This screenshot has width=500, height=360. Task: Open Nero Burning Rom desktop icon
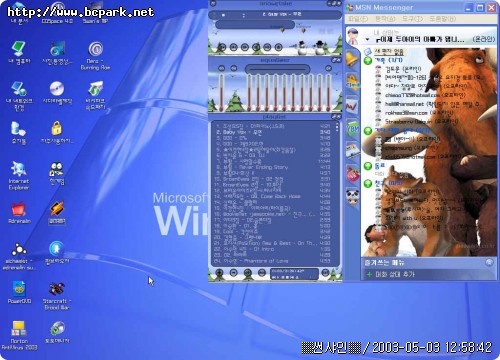(x=95, y=56)
